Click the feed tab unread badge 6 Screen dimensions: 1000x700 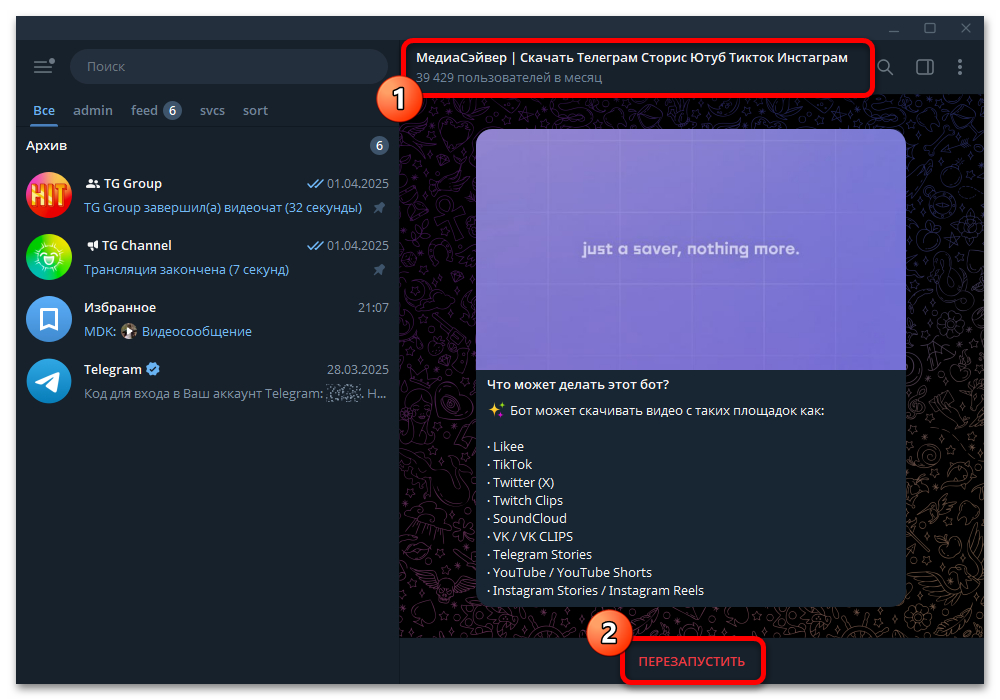172,110
